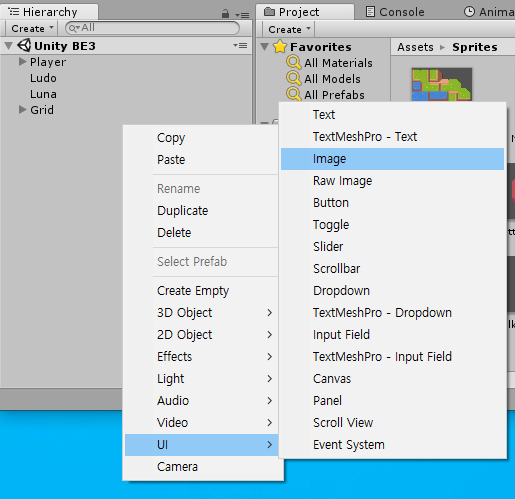The width and height of the screenshot is (515, 499).
Task: Select the UI menu entry
Action: tap(201, 445)
